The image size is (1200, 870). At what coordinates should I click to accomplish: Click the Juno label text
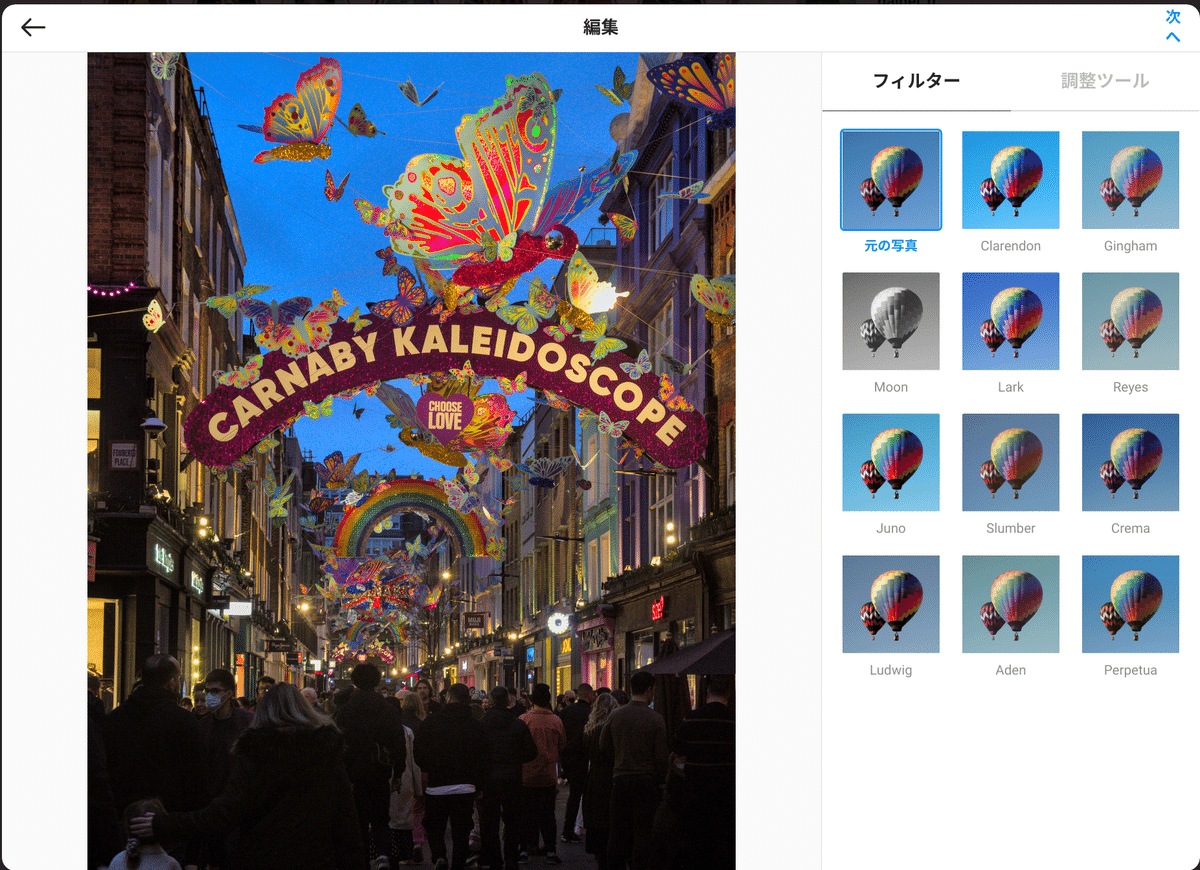coord(891,528)
